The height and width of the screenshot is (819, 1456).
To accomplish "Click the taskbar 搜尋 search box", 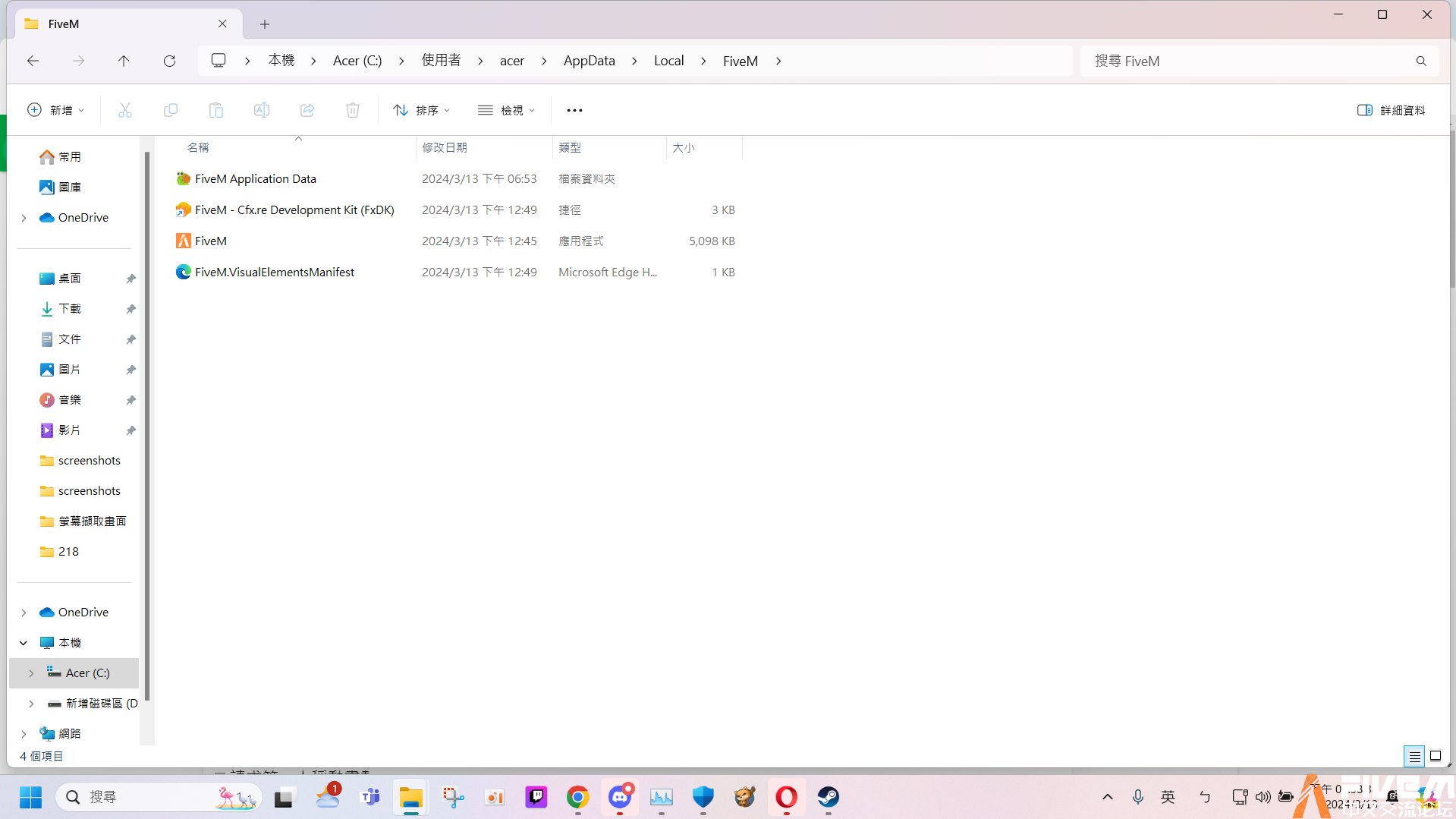I will pyautogui.click(x=159, y=797).
